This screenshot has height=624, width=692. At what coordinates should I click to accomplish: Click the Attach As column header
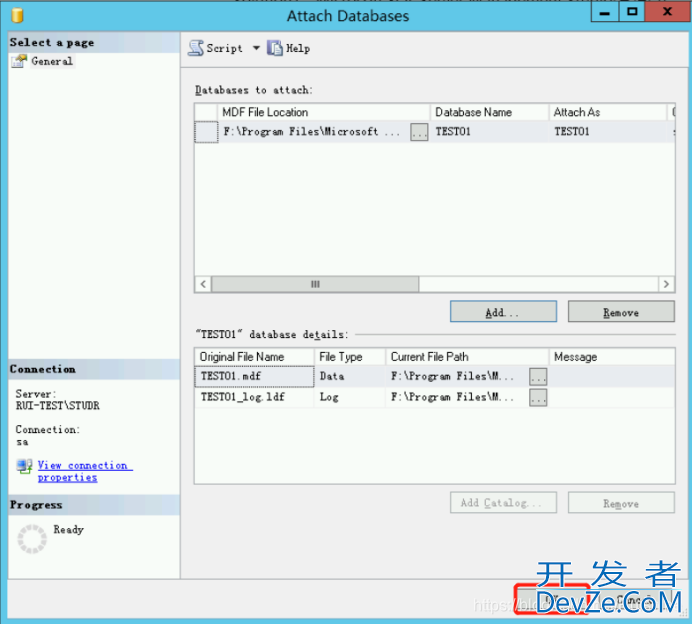coord(608,112)
